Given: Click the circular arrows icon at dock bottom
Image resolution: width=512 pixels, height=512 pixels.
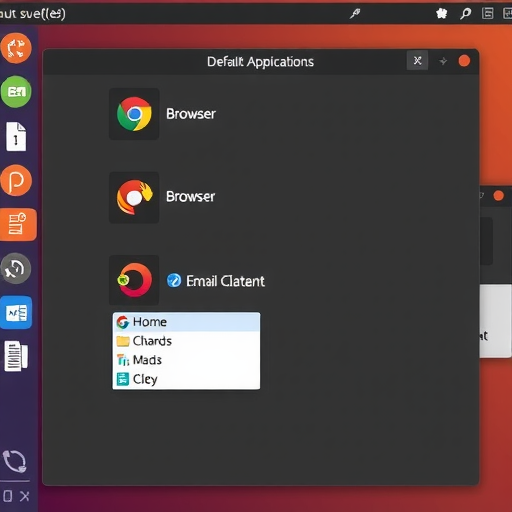Looking at the screenshot, I should 15,461.
